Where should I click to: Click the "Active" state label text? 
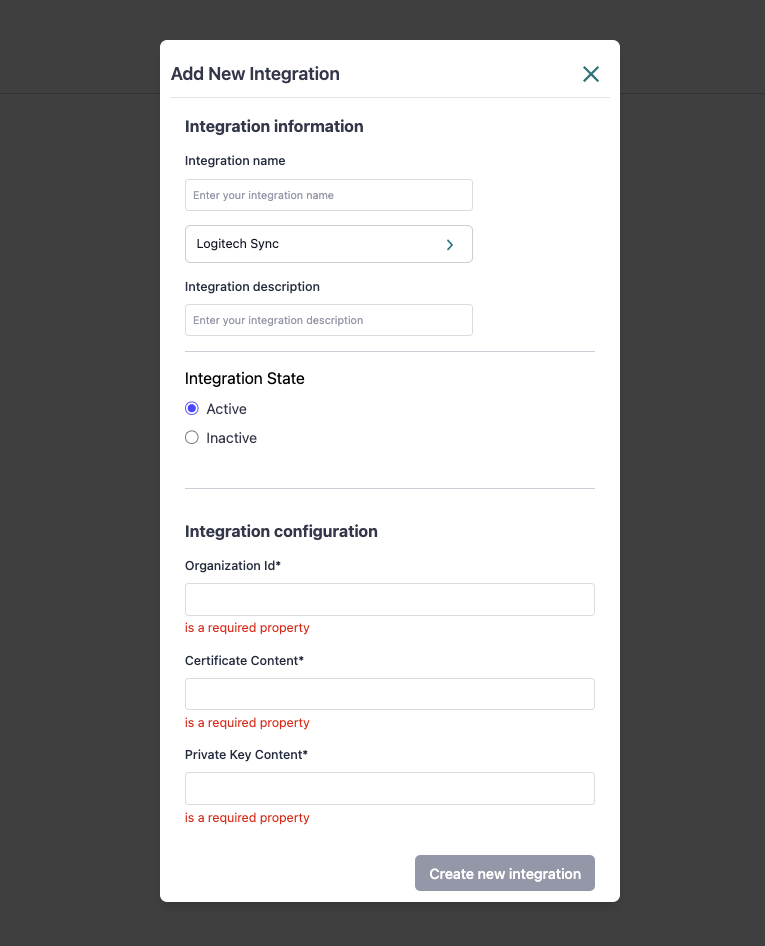226,409
